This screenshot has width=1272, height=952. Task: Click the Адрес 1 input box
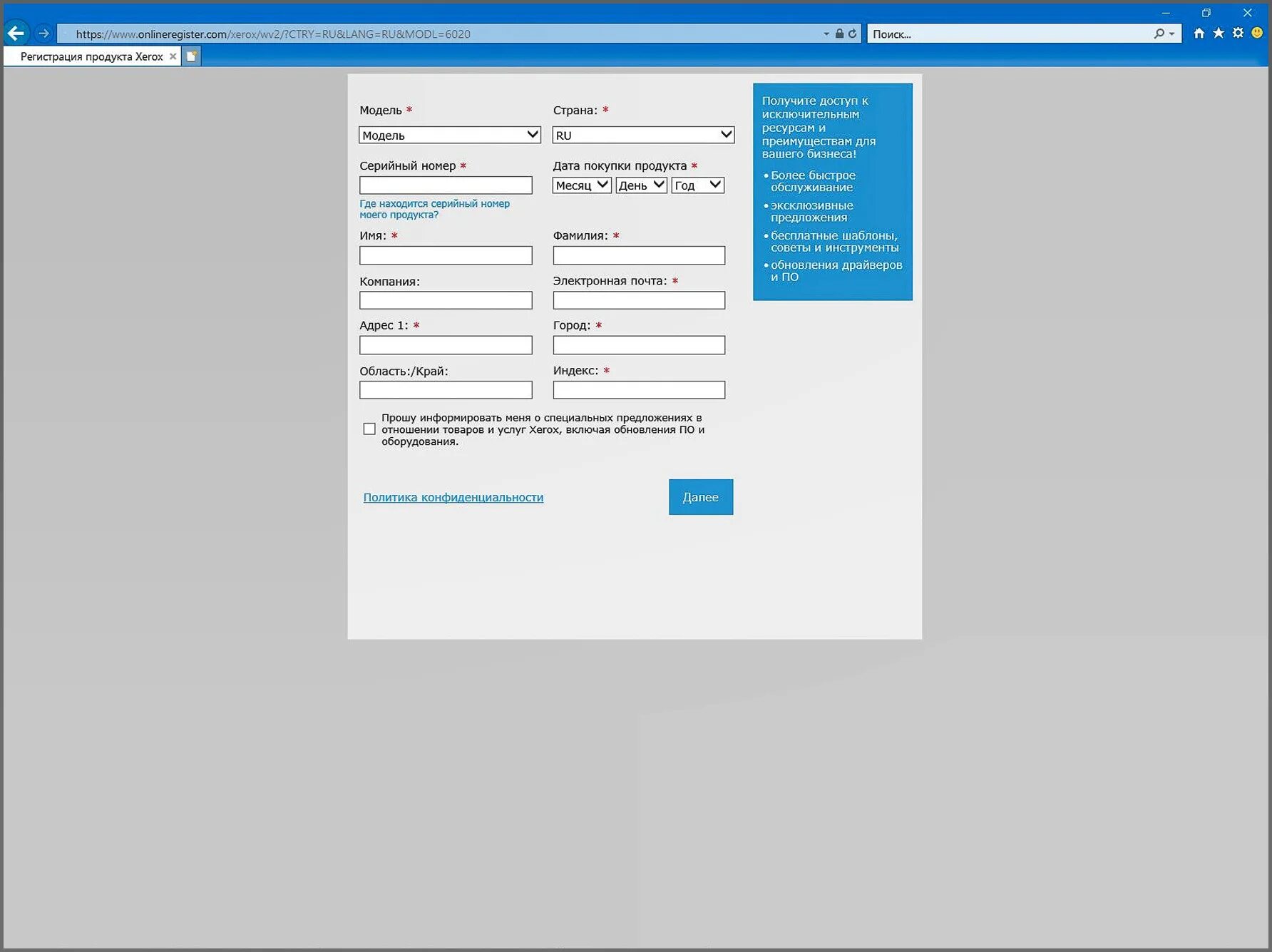click(x=446, y=345)
